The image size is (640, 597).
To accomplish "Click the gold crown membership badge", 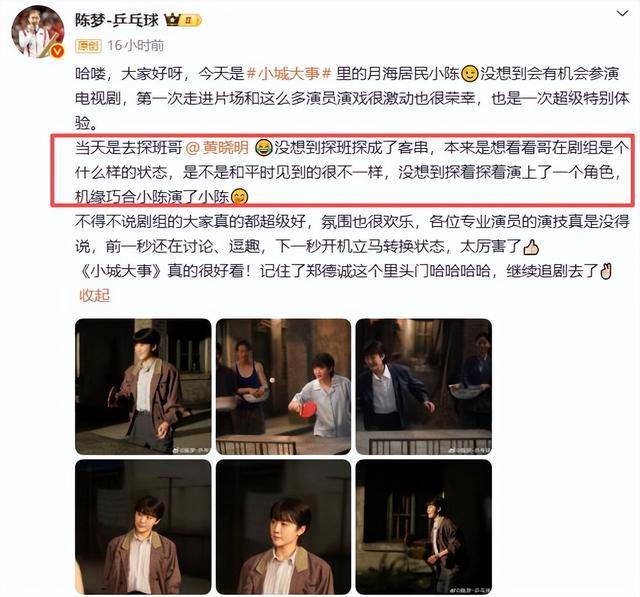I will coord(183,20).
